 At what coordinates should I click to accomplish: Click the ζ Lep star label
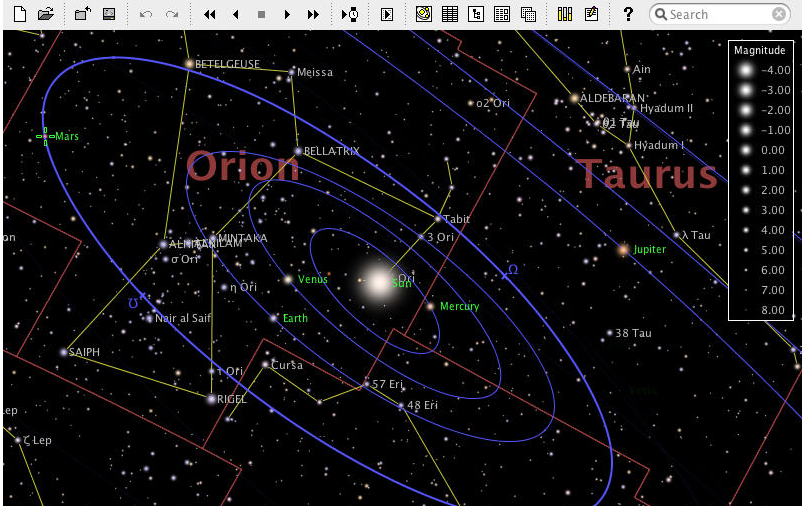click(37, 440)
